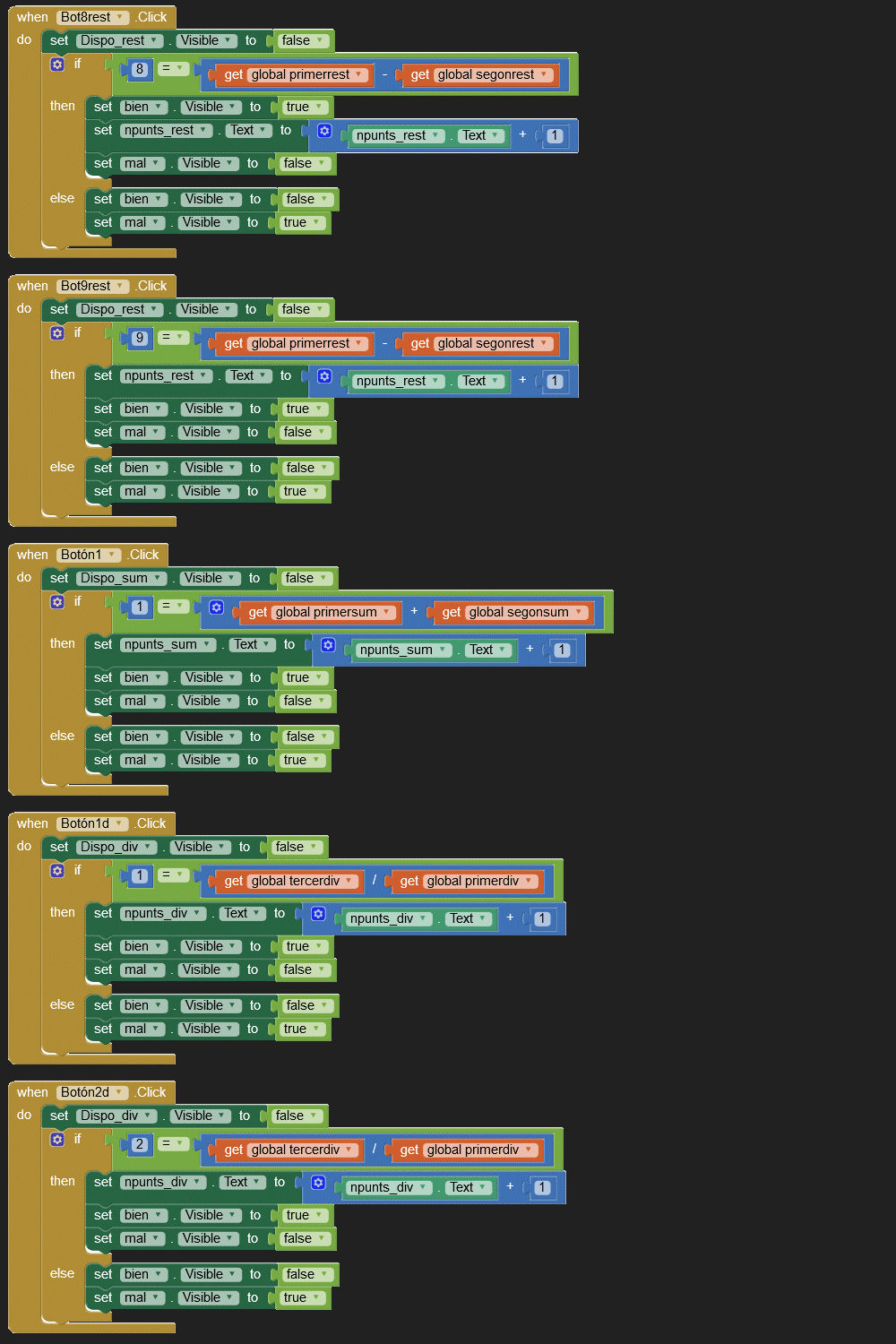Viewport: 896px width, 1344px height.
Task: Click the number 8 field in the Bot8rest comparison
Action: coord(140,69)
